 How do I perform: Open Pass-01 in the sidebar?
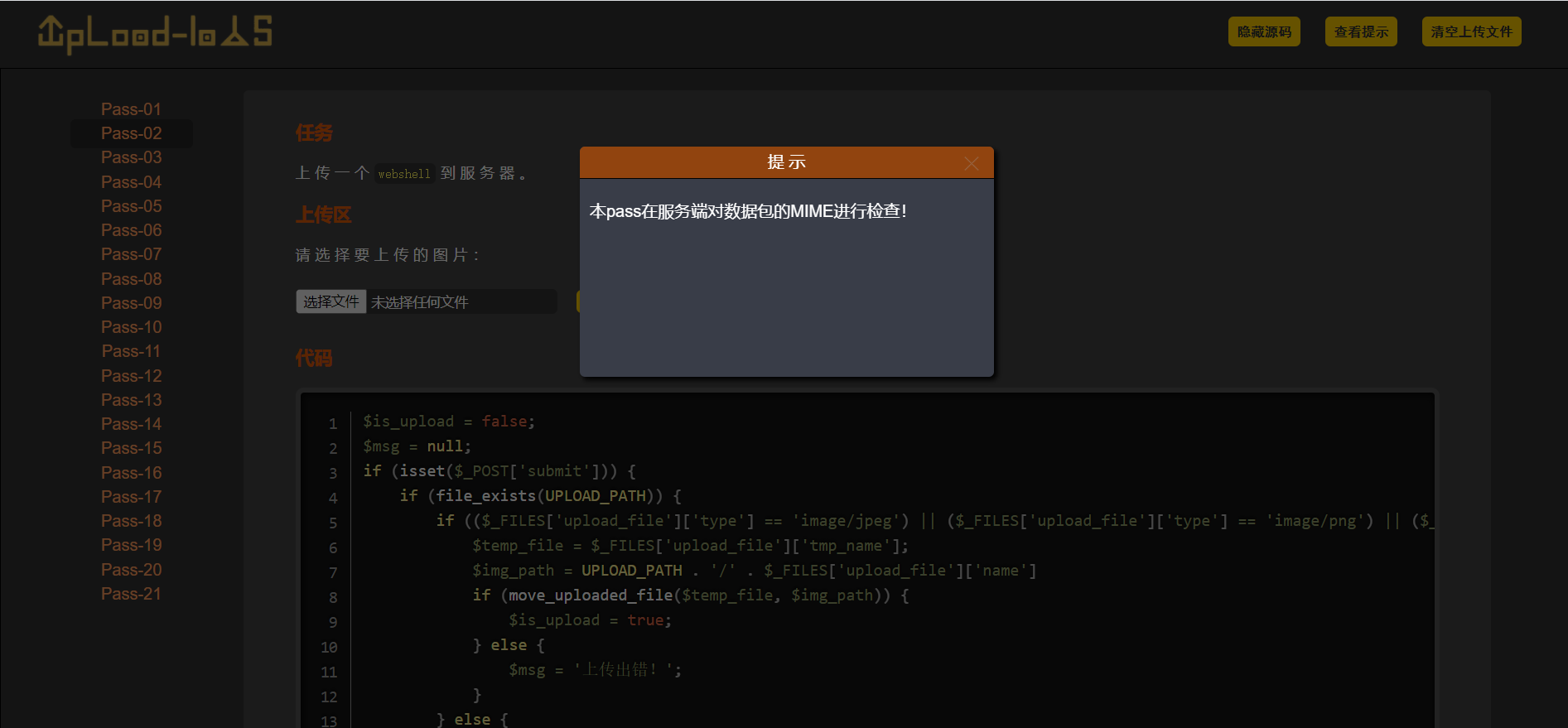click(x=131, y=109)
